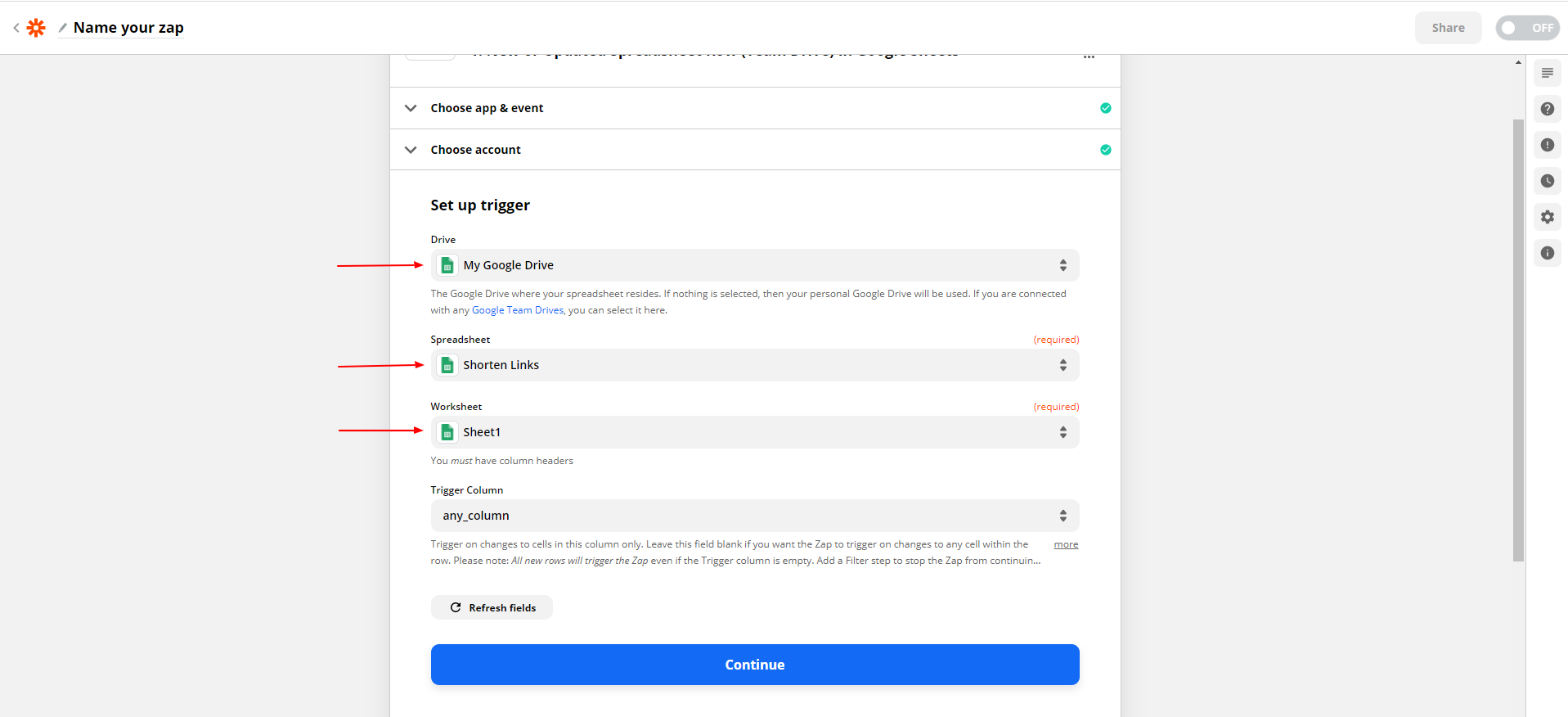Viewport: 1568px width, 717px height.
Task: Open the settings gear icon
Action: [x=1547, y=217]
